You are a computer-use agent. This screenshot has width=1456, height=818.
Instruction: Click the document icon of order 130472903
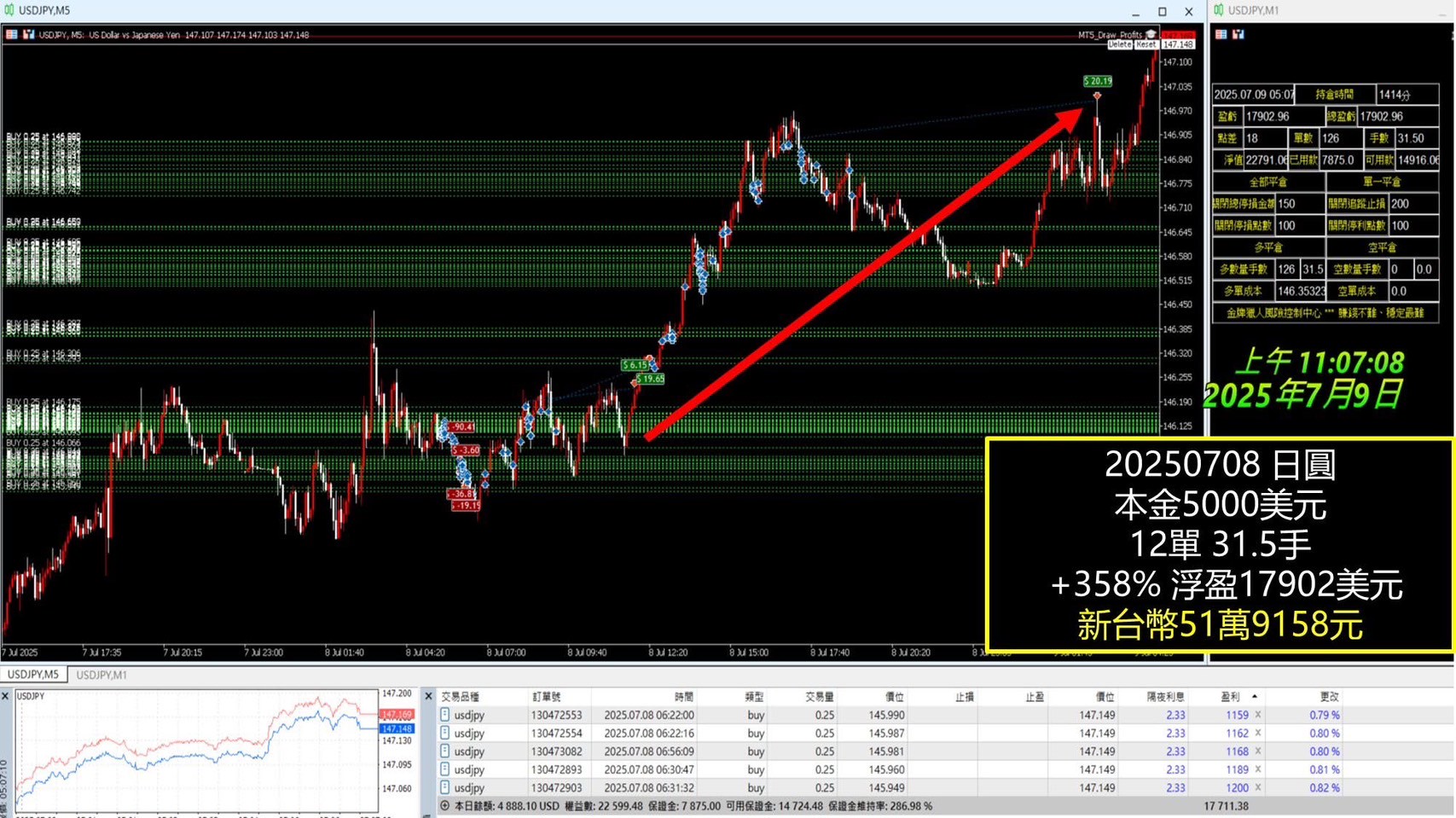point(444,788)
